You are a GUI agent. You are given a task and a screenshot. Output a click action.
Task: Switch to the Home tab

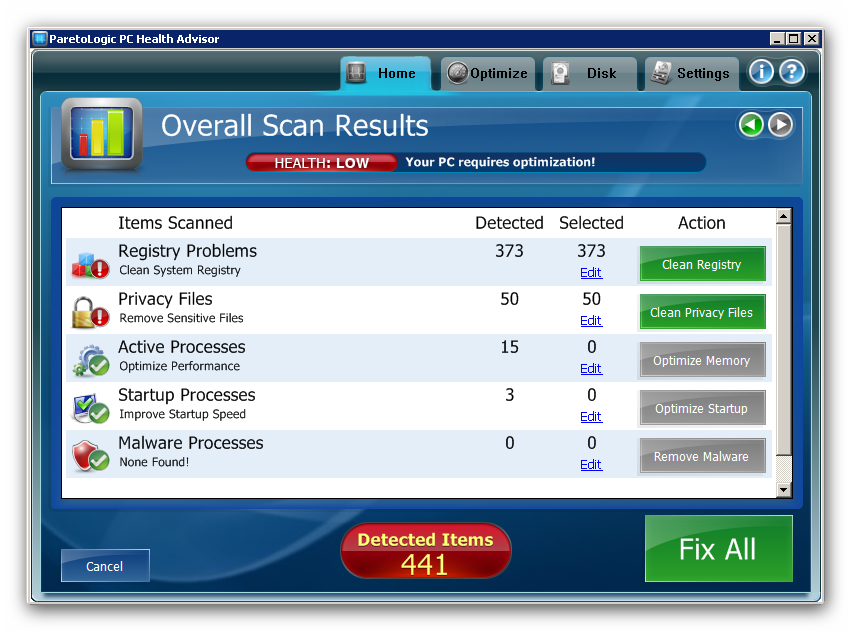pos(386,73)
